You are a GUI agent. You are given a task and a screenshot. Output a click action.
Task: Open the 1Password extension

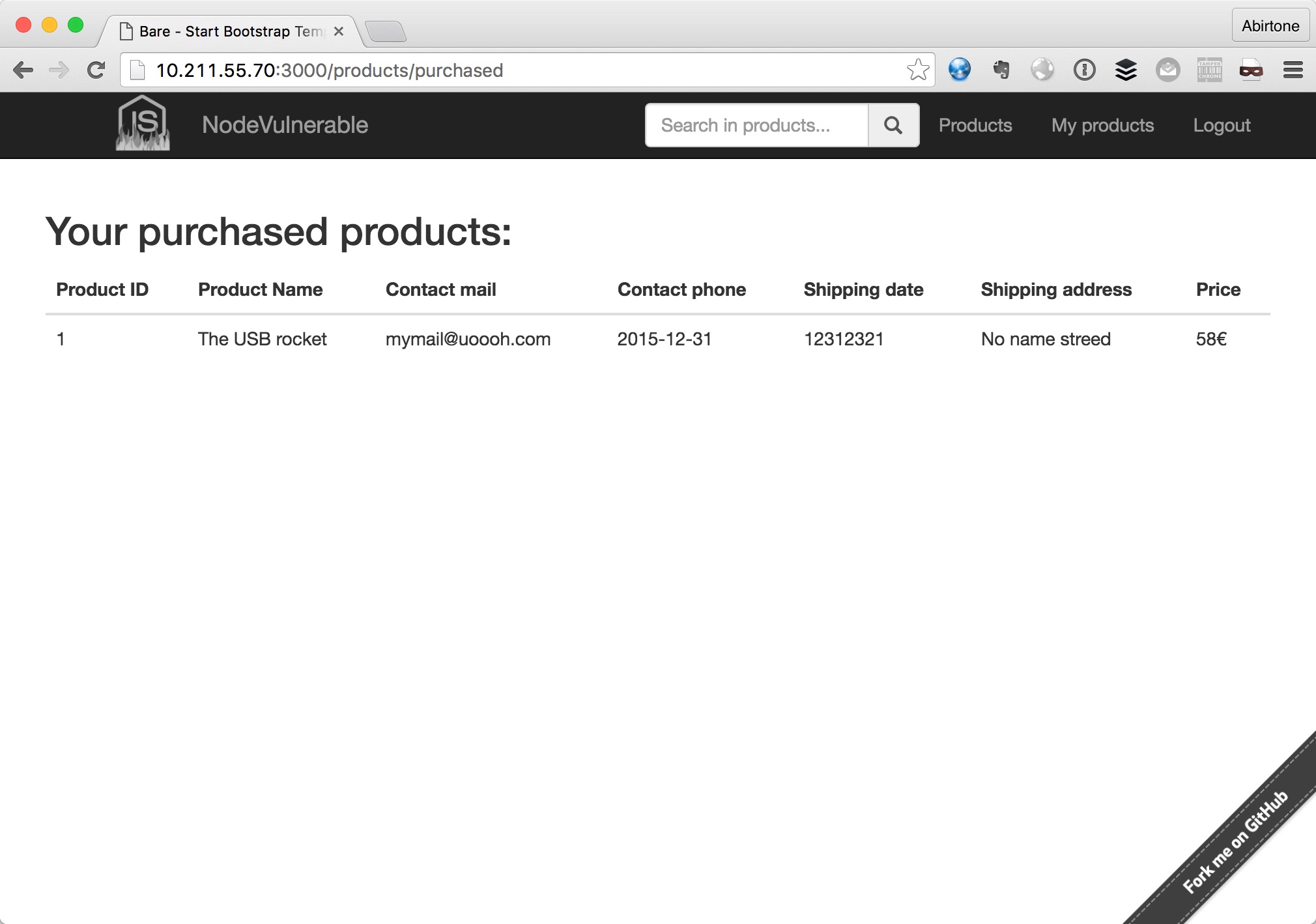click(x=1085, y=70)
